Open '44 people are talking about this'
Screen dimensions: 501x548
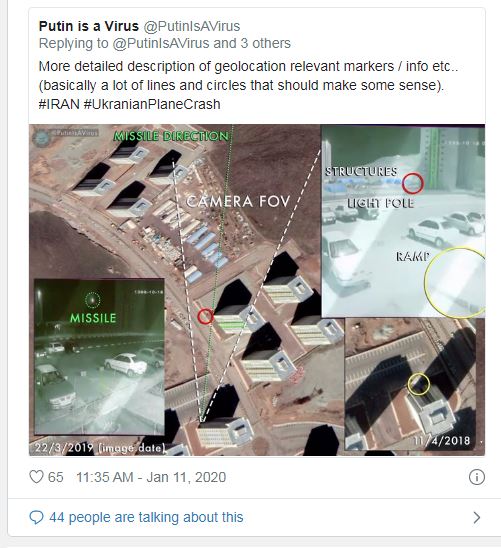click(146, 517)
